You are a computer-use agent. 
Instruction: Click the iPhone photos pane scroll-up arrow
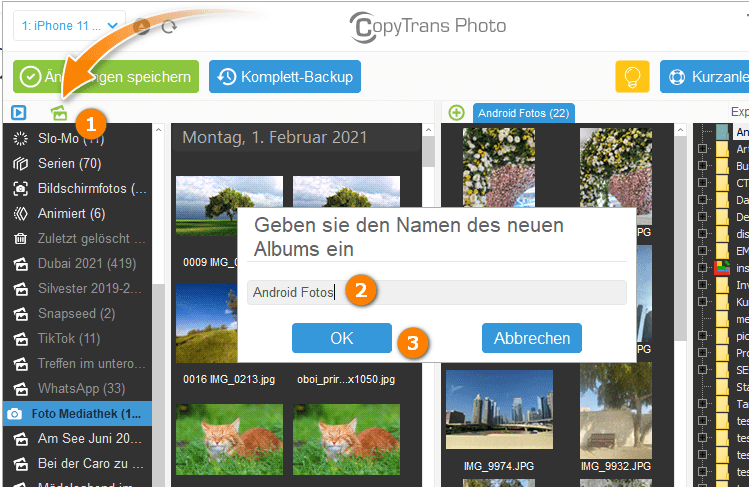pyautogui.click(x=428, y=129)
